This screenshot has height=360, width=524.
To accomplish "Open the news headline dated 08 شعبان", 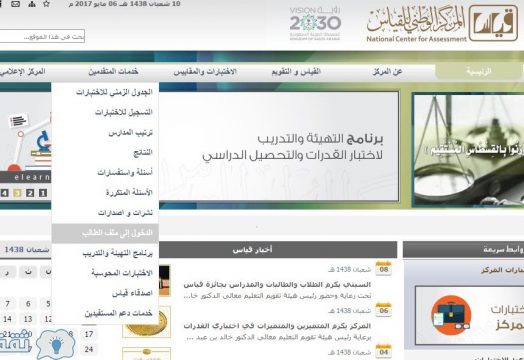I will [277, 284].
